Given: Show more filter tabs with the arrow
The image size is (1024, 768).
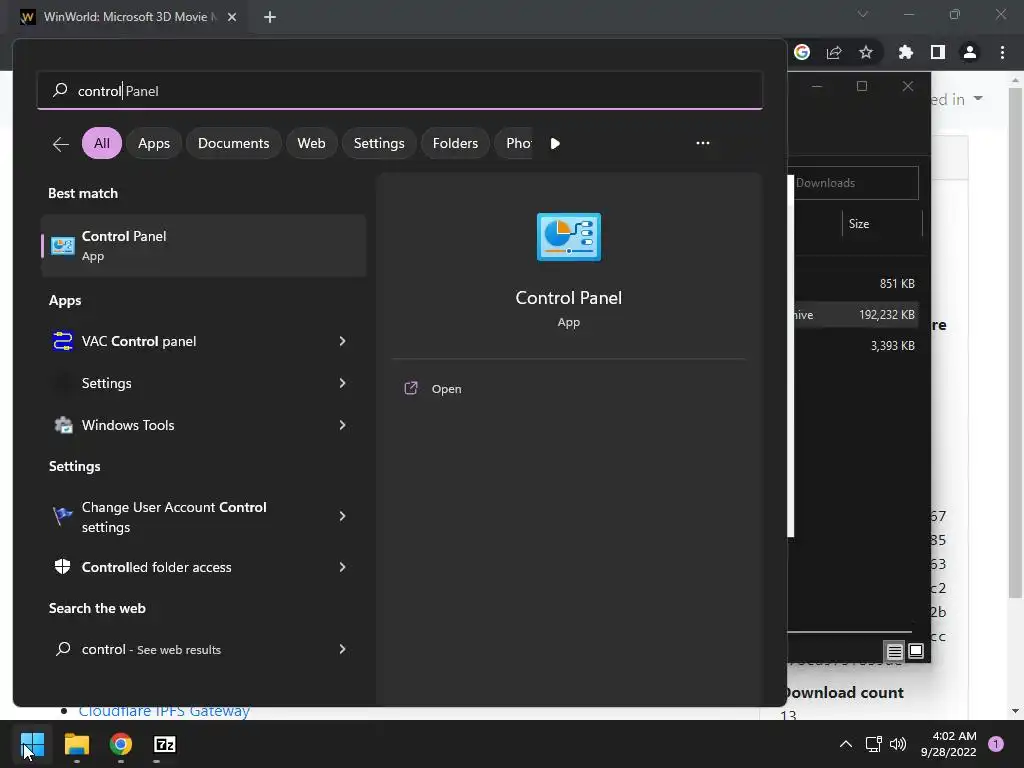Looking at the screenshot, I should (554, 144).
